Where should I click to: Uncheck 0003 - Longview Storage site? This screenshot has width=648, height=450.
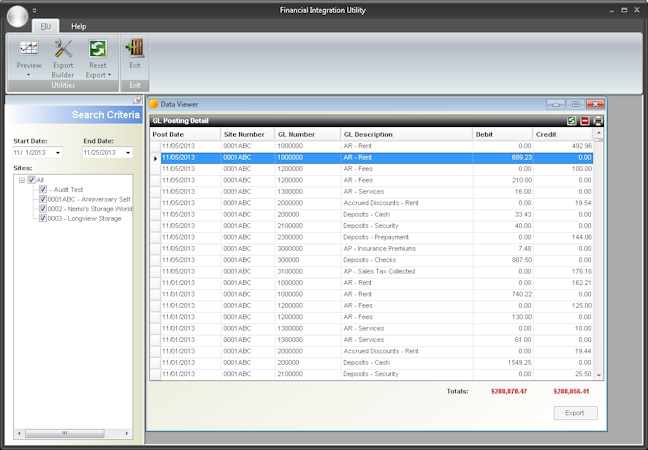[43, 218]
